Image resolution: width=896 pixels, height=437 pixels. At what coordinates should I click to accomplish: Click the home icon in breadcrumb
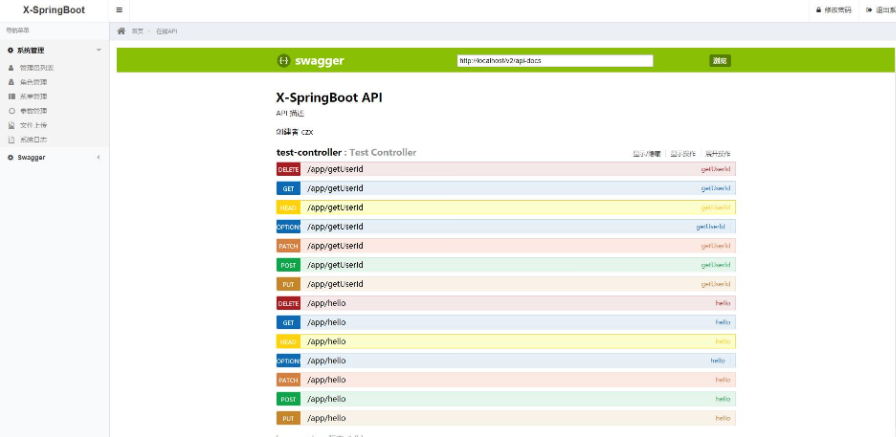point(122,32)
